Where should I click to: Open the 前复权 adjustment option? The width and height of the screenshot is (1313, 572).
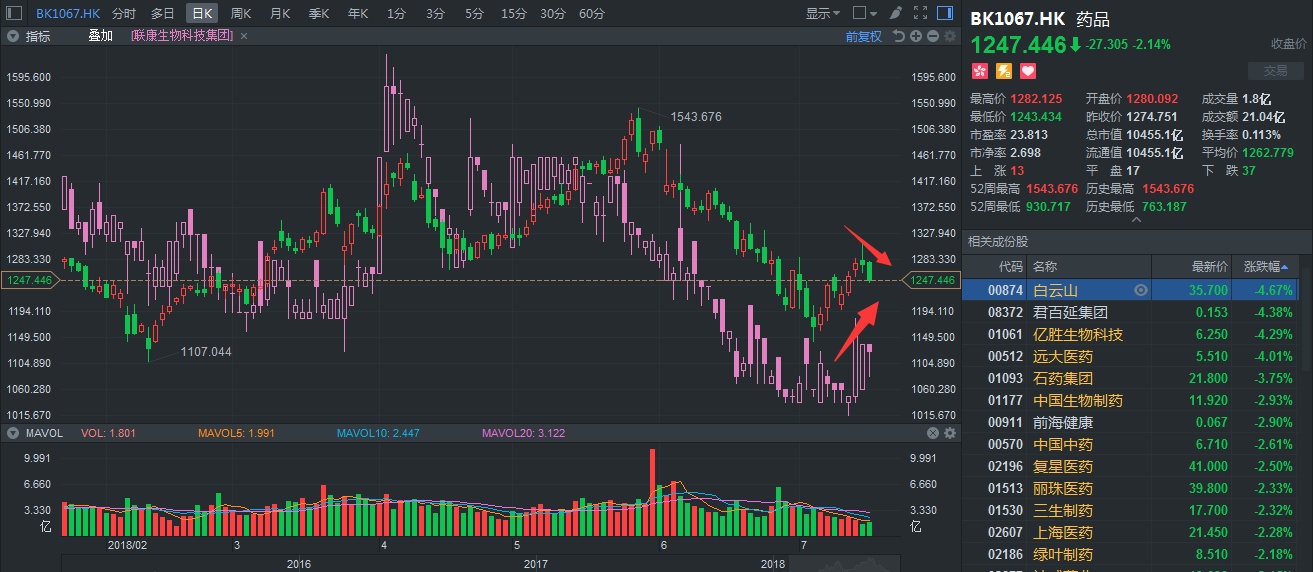(863, 36)
